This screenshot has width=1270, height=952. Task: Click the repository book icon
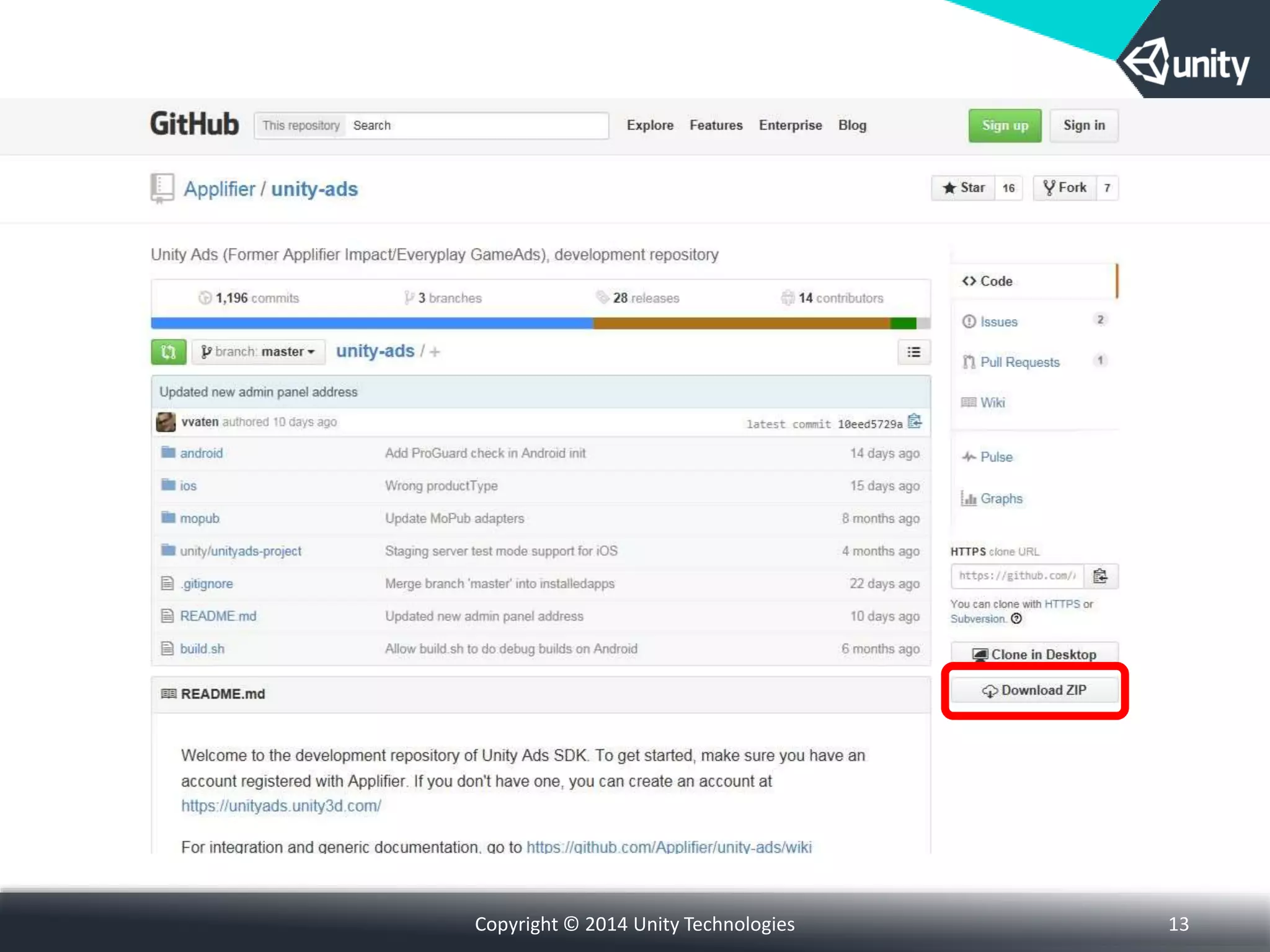162,188
